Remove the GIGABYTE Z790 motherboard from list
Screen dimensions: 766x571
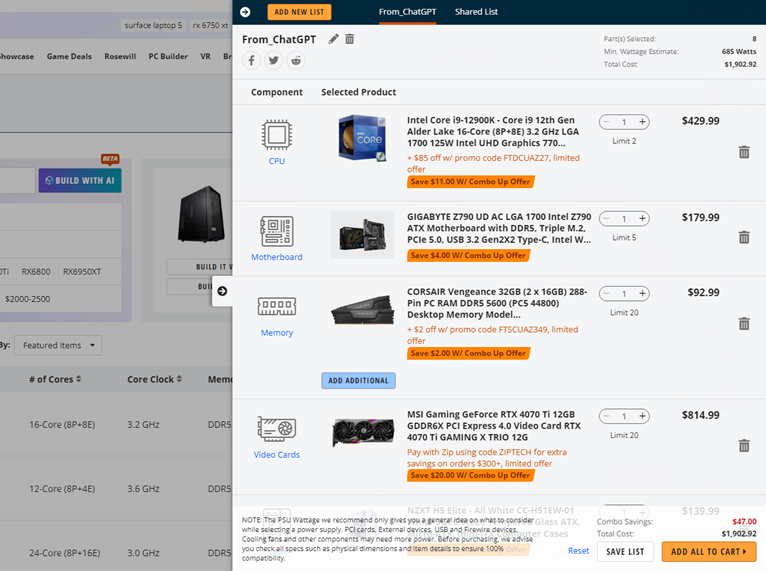[743, 237]
